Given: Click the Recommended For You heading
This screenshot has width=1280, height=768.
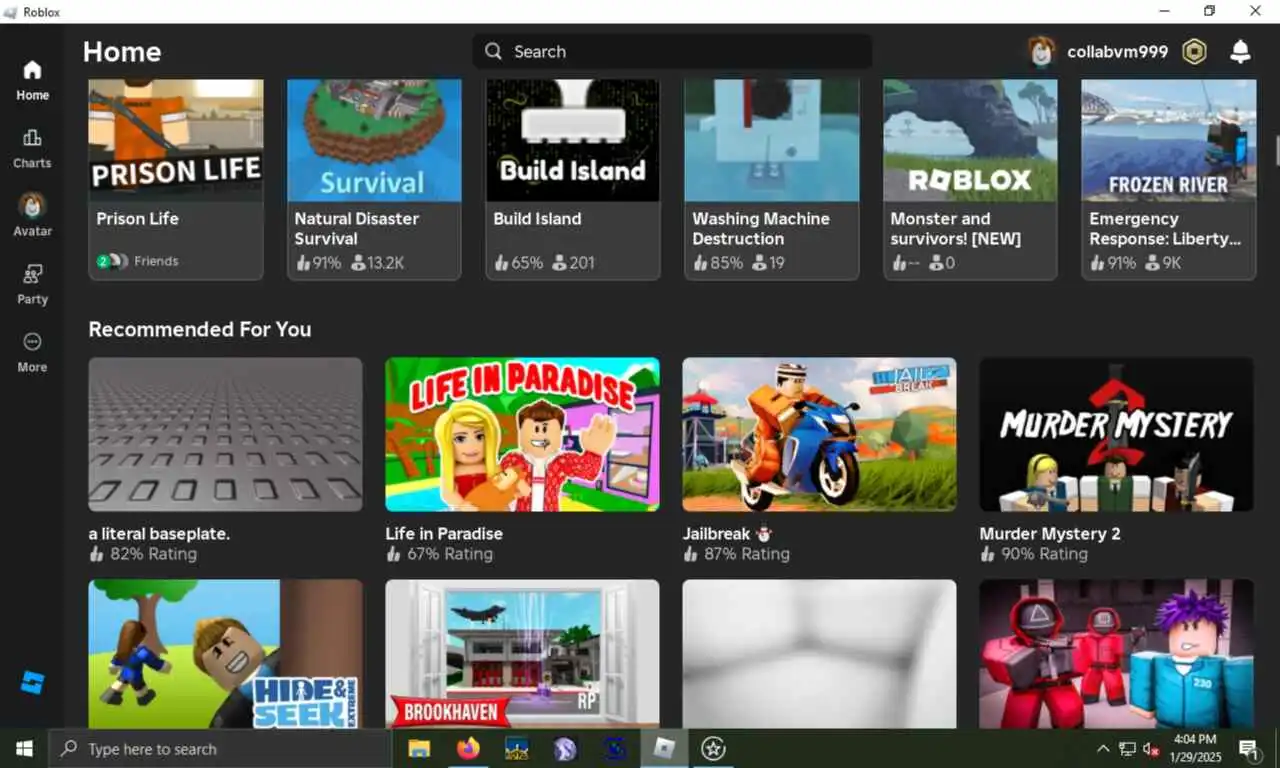Looking at the screenshot, I should tap(200, 329).
